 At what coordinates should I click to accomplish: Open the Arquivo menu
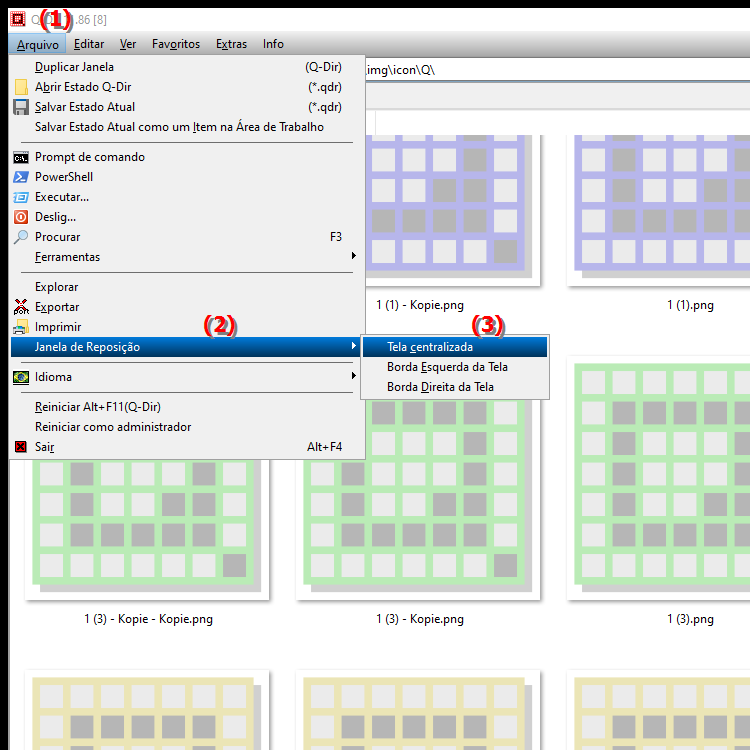[37, 44]
